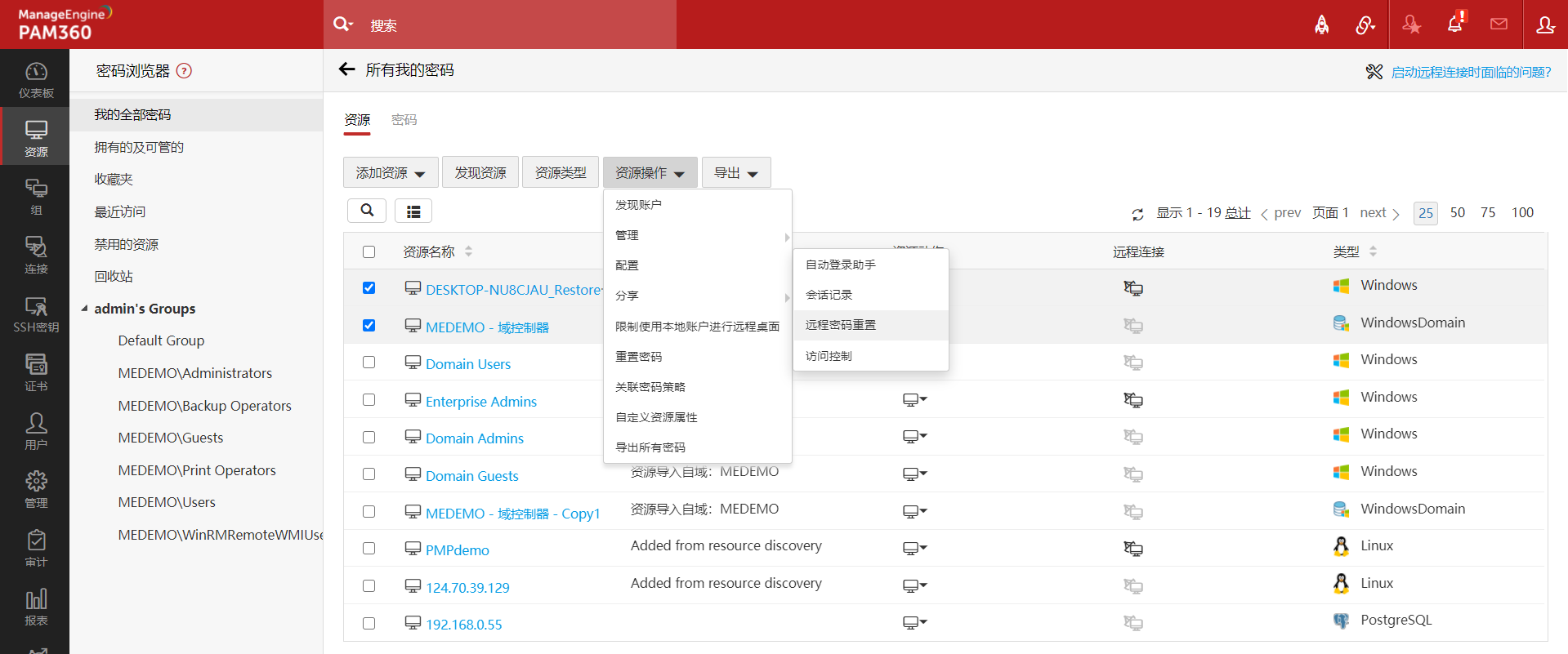Image resolution: width=1568 pixels, height=654 pixels.
Task: Click the notification bell icon
Action: point(1455,24)
